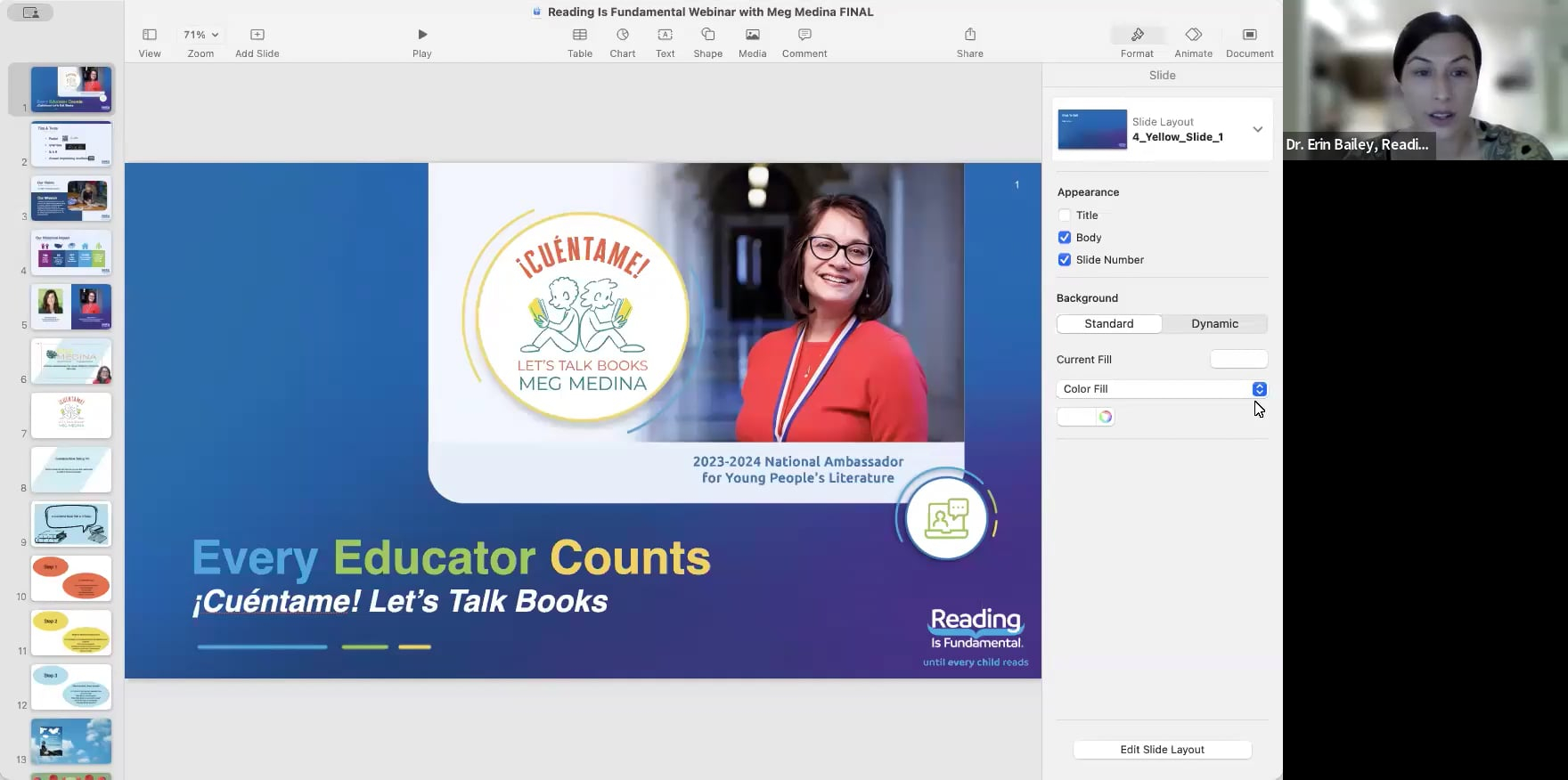This screenshot has width=1568, height=780.
Task: Select slide 6 thumbnail
Action: pos(71,362)
